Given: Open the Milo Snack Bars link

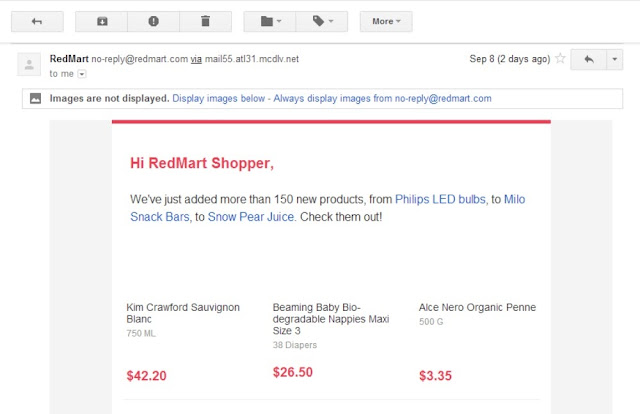Looking at the screenshot, I should pos(514,199).
